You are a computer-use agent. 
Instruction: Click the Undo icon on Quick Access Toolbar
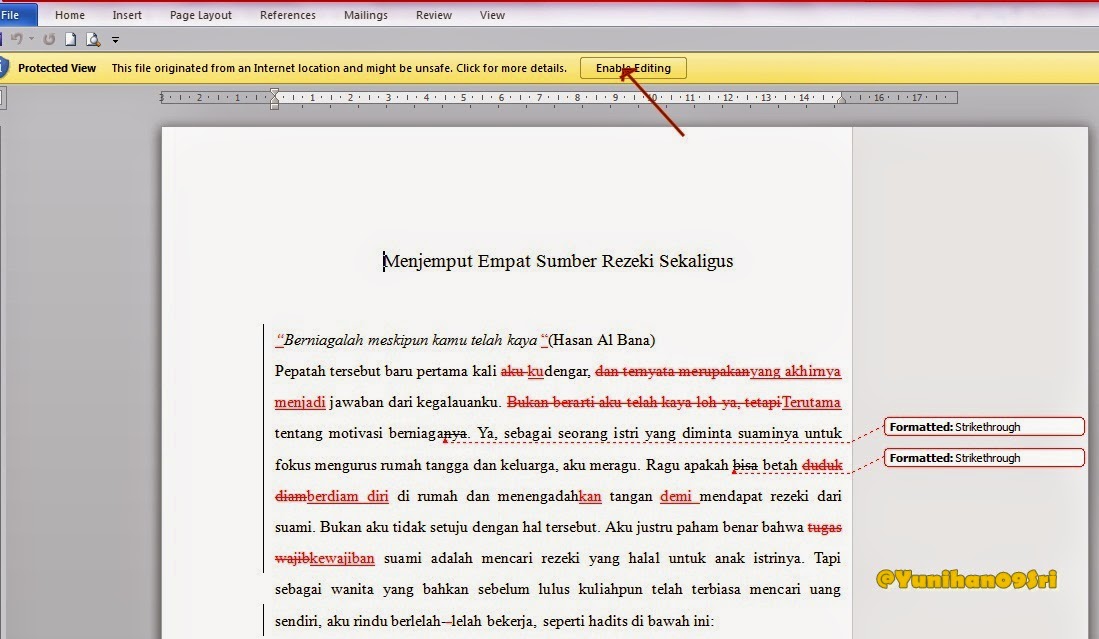point(18,38)
